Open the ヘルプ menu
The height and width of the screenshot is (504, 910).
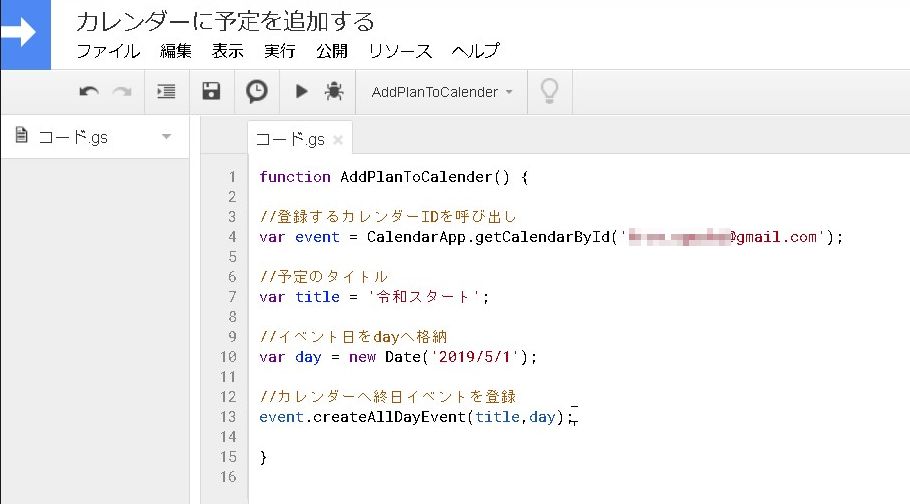(475, 51)
